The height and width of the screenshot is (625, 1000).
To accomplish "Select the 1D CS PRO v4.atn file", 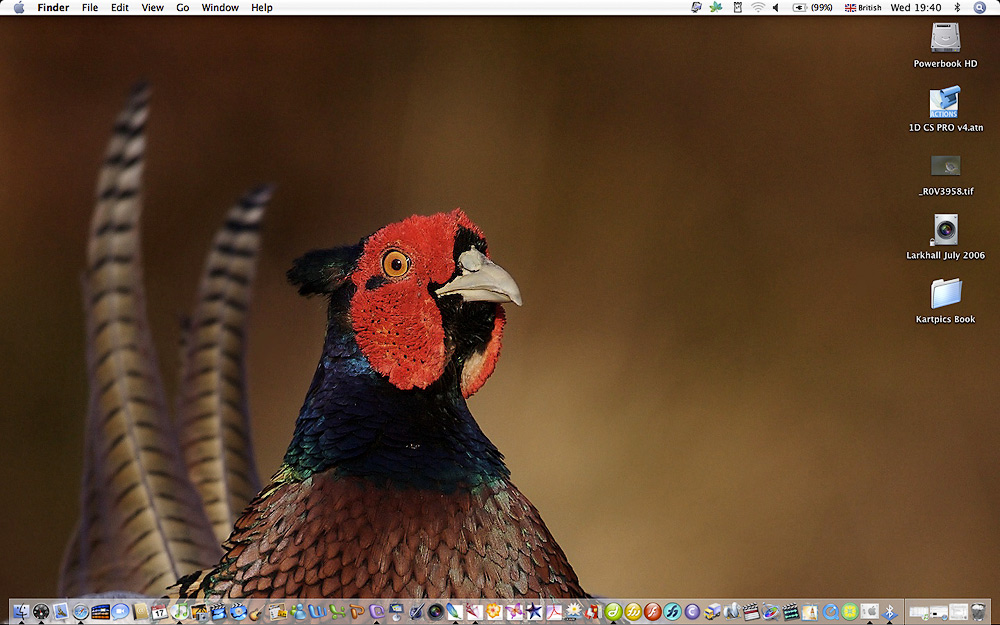I will click(x=945, y=102).
